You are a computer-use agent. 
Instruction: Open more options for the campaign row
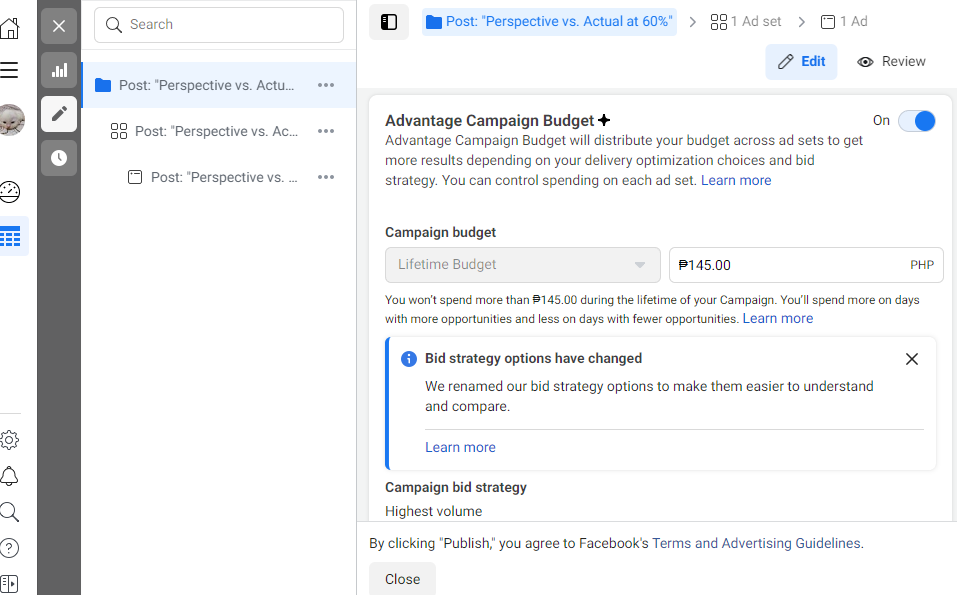coord(326,85)
